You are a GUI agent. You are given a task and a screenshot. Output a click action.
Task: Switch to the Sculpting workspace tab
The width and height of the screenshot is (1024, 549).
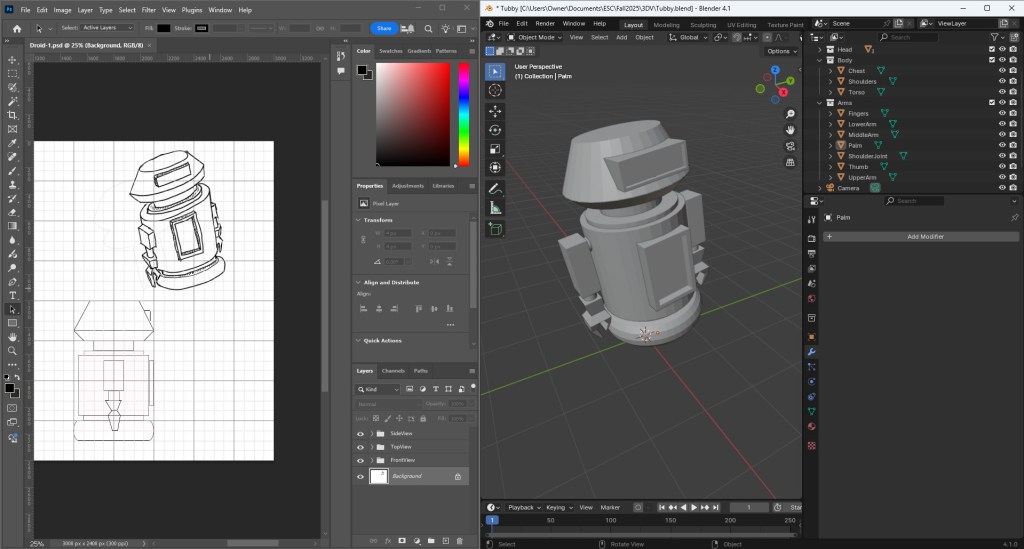[x=703, y=24]
